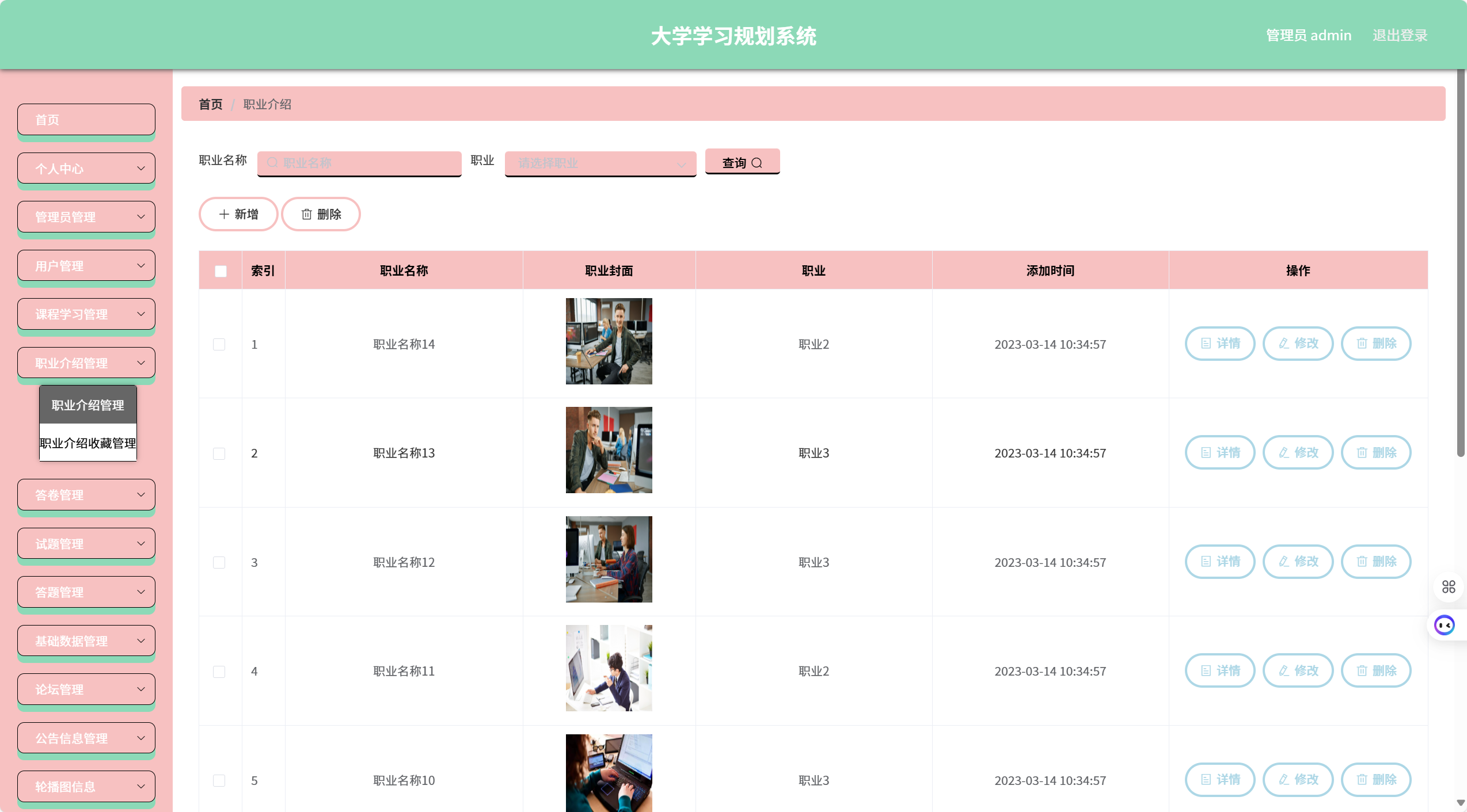Image resolution: width=1467 pixels, height=812 pixels.
Task: Check the checkbox for row index 4
Action: pyautogui.click(x=219, y=672)
